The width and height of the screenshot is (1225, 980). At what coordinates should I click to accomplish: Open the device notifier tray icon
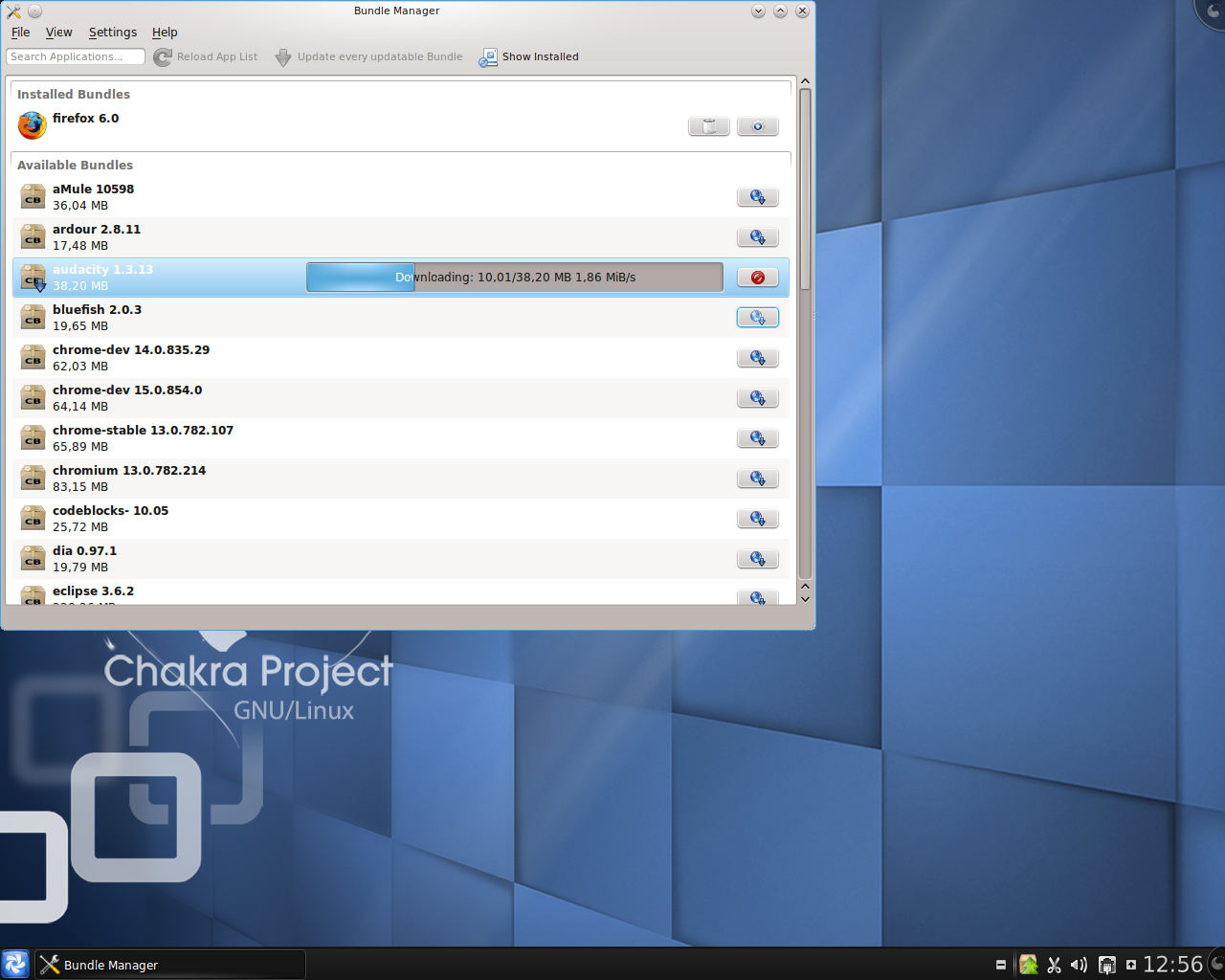(1107, 965)
